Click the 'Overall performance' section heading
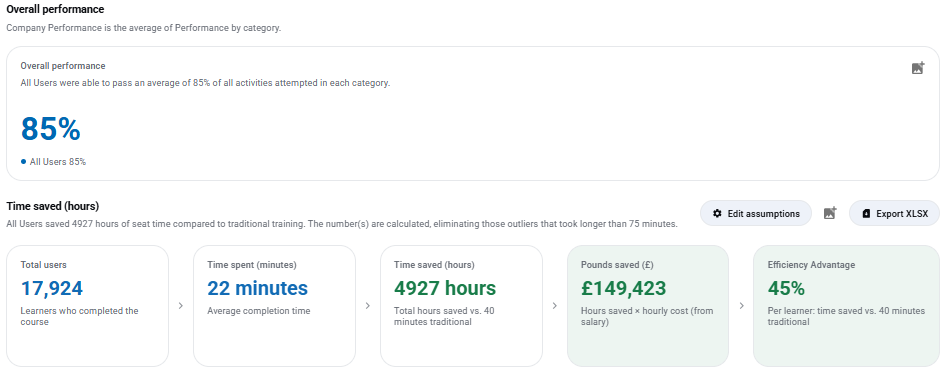This screenshot has height=373, width=945. pos(55,10)
